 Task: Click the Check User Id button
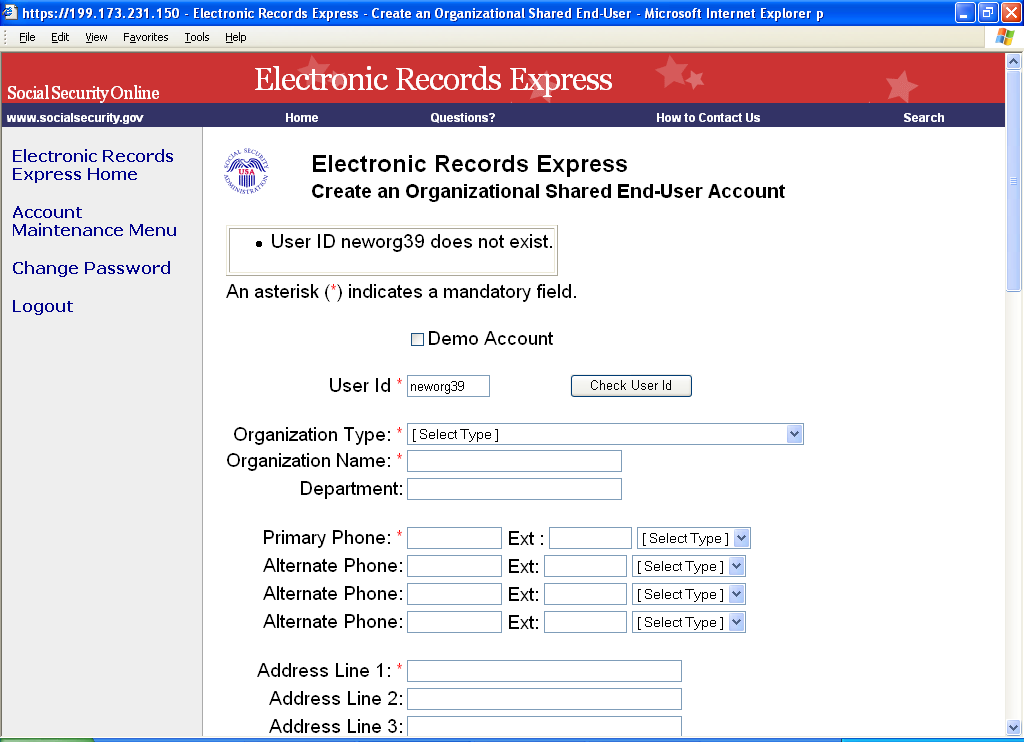click(x=631, y=386)
